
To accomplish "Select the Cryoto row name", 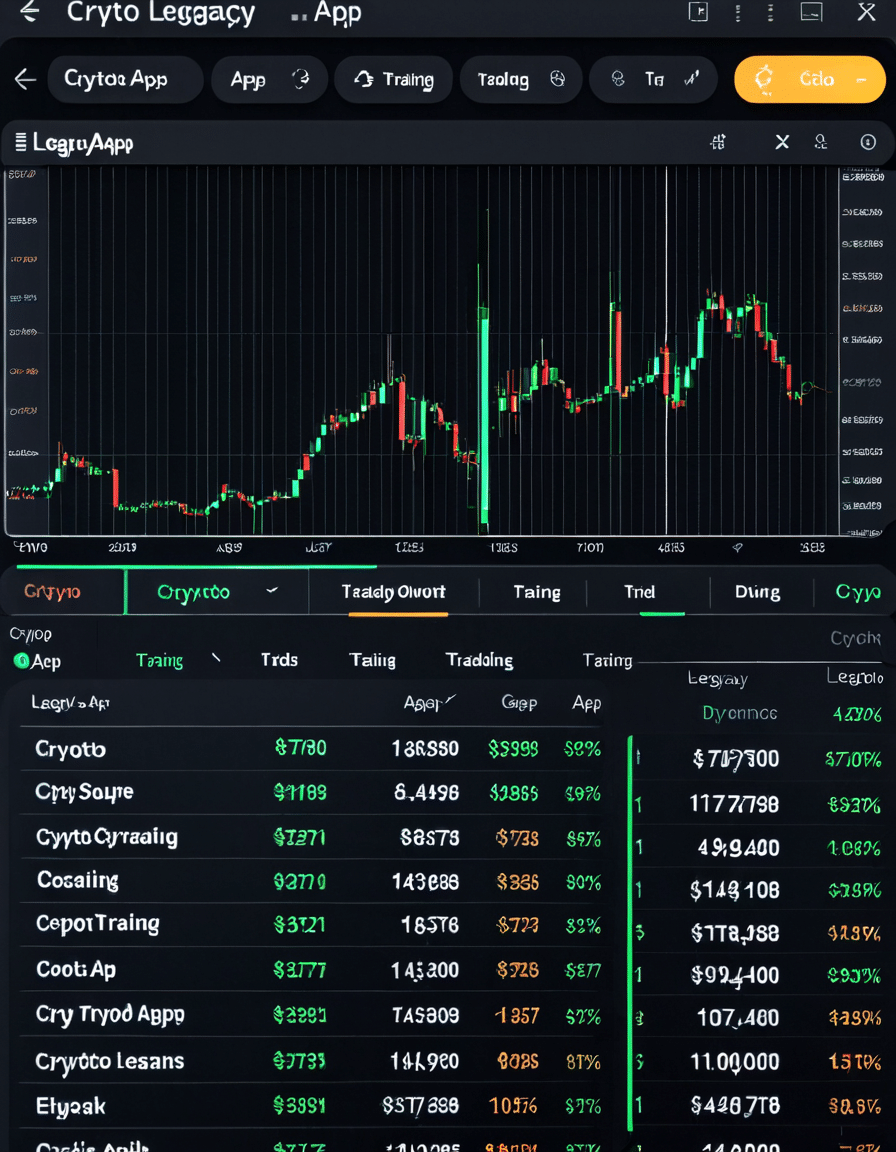I will click(71, 749).
